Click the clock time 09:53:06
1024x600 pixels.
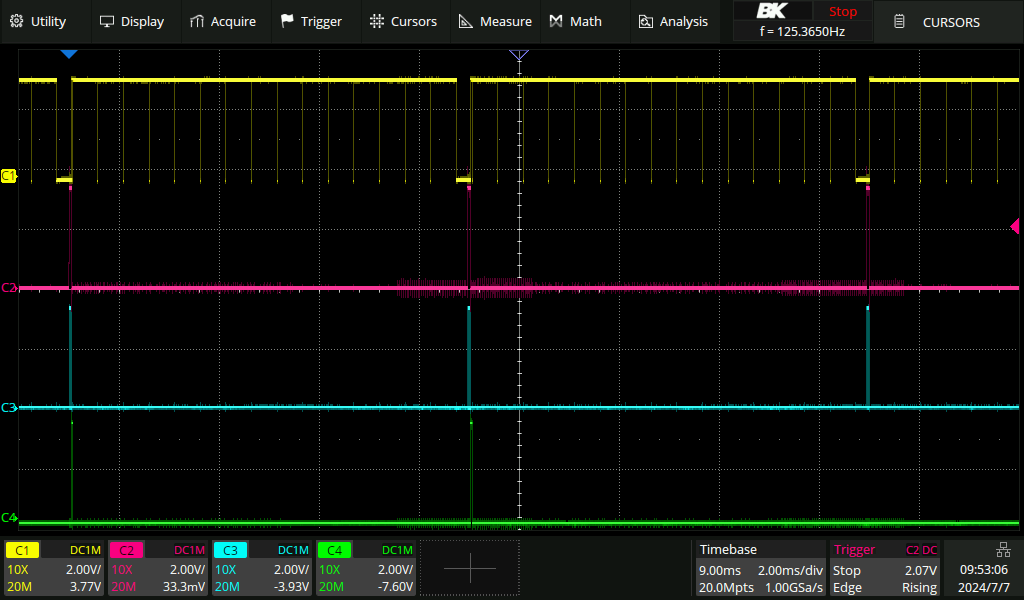984,570
